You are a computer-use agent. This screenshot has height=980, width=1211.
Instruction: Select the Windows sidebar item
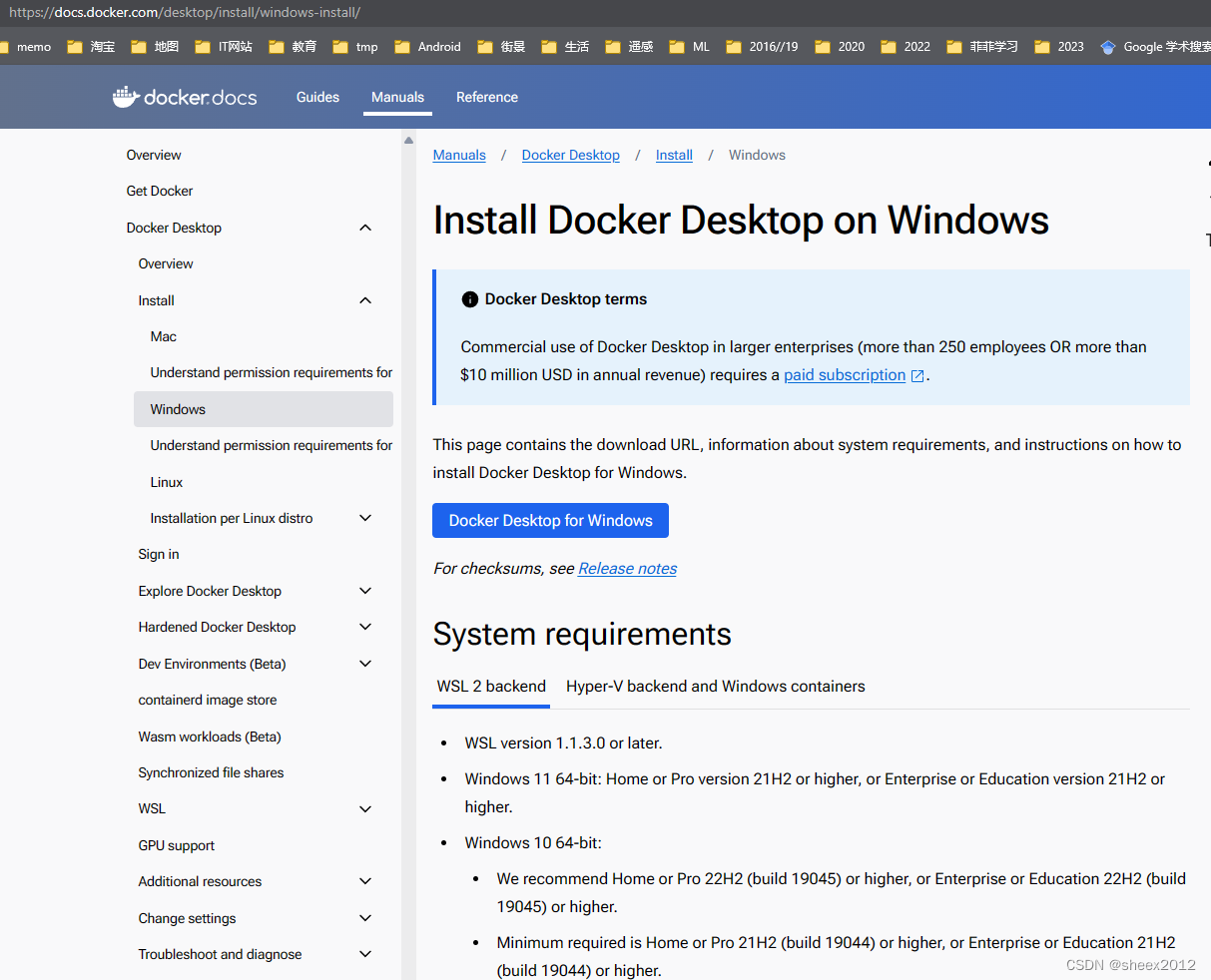(264, 409)
